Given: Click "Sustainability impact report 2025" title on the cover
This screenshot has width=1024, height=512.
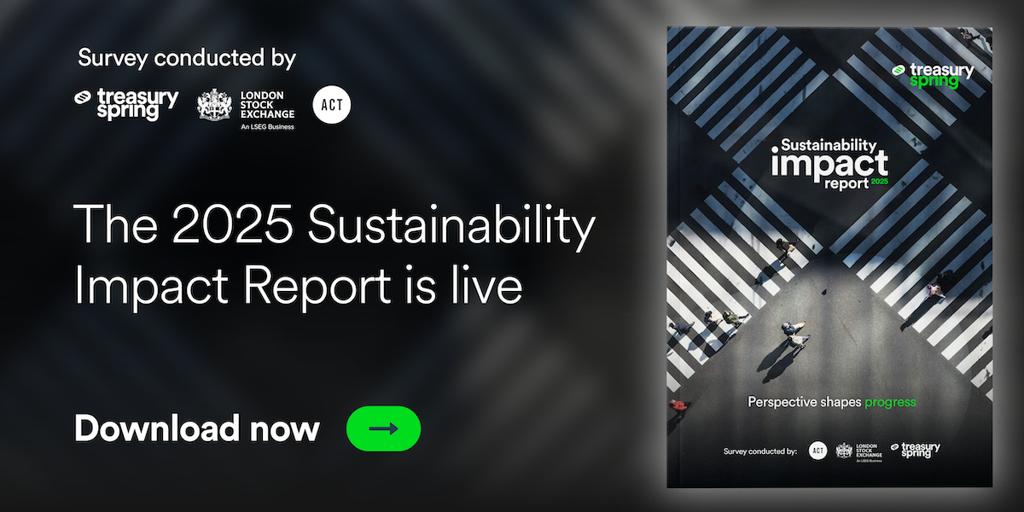Looking at the screenshot, I should [829, 163].
